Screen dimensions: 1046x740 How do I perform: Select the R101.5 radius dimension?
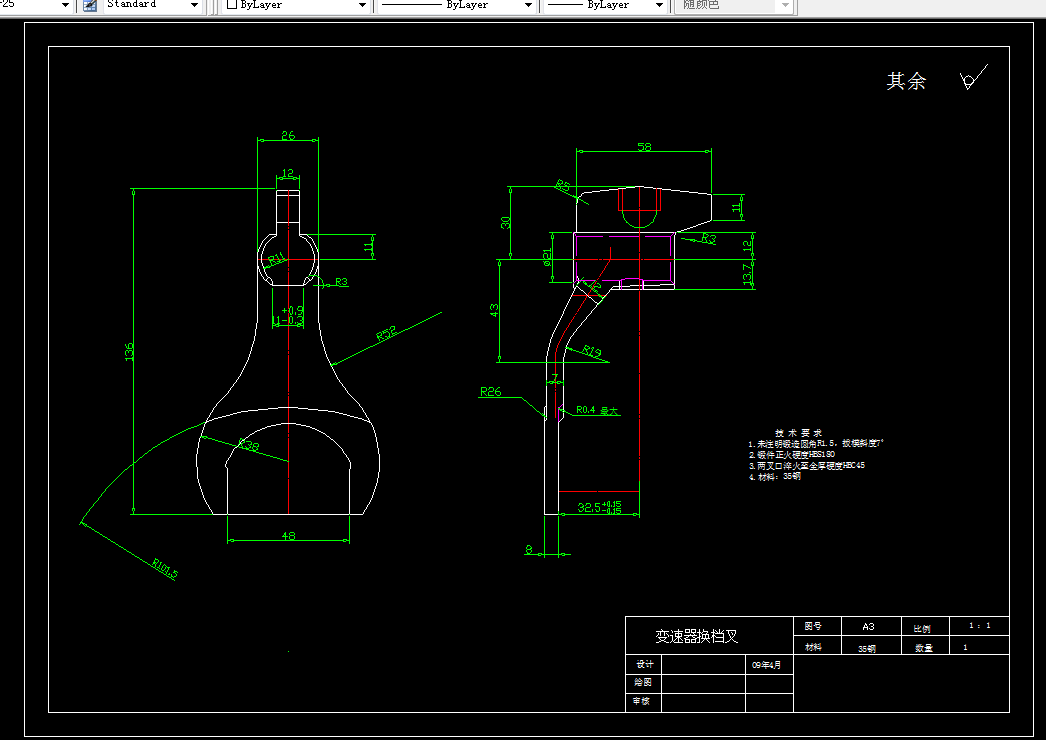[165, 569]
